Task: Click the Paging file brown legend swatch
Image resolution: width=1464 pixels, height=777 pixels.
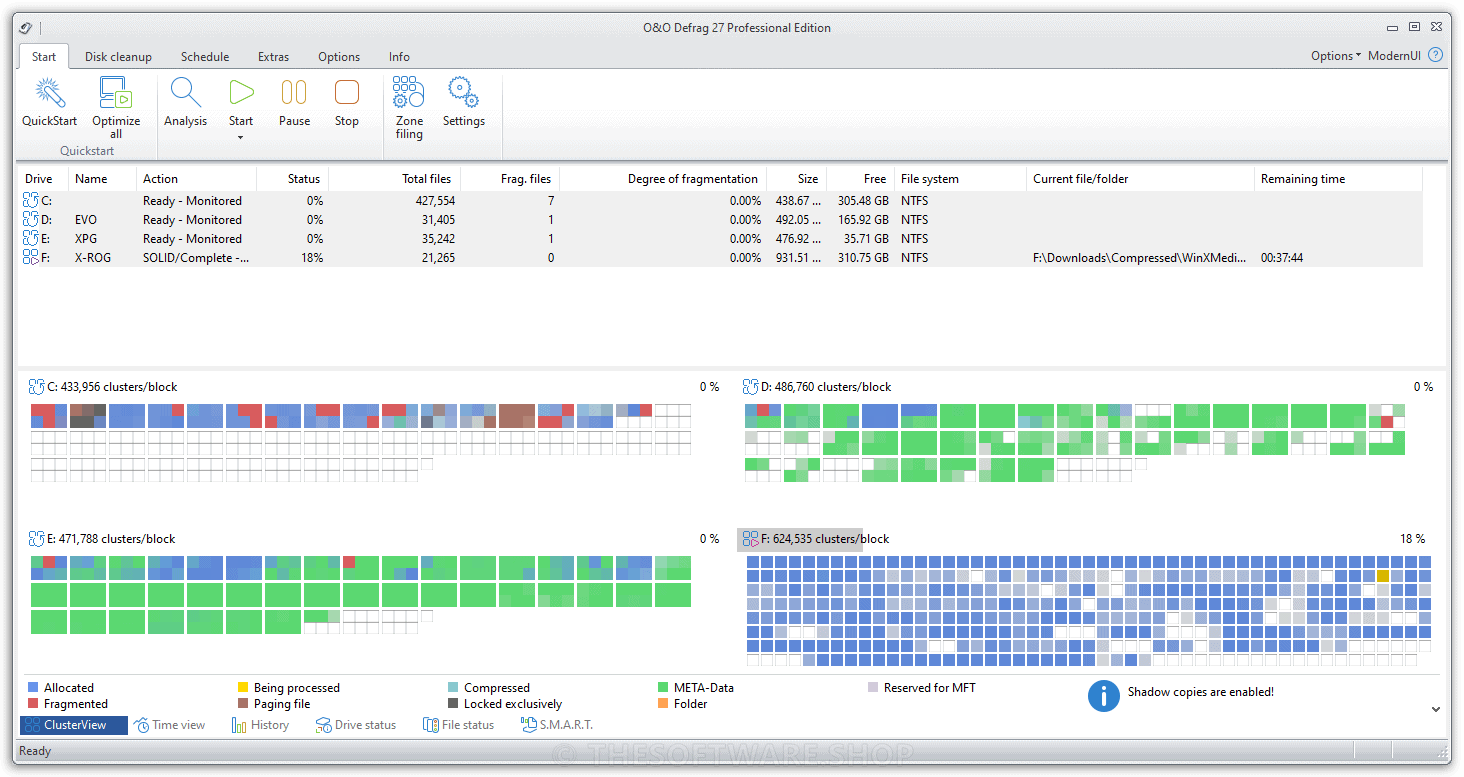Action: click(243, 704)
